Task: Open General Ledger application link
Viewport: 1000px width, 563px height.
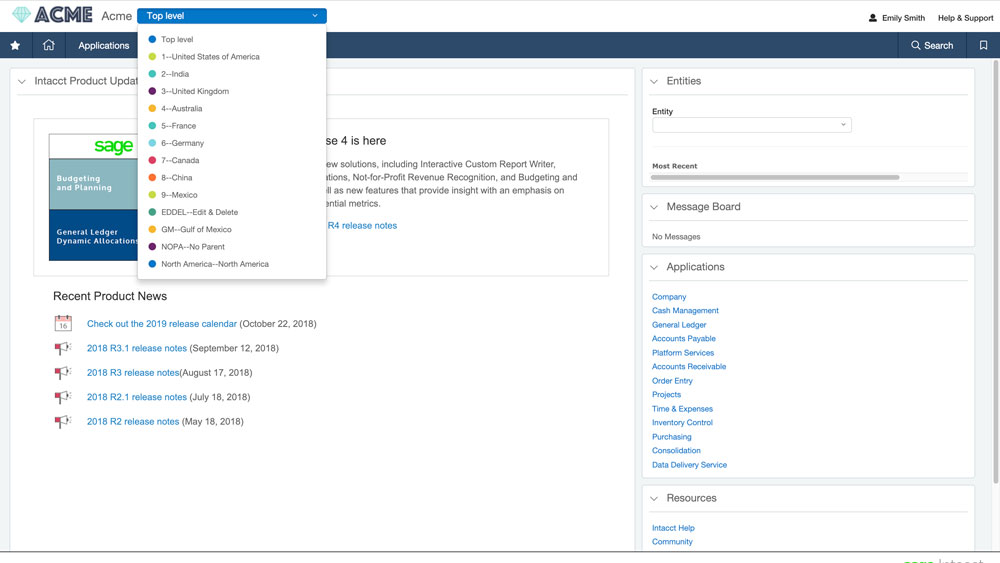Action: pyautogui.click(x=679, y=325)
